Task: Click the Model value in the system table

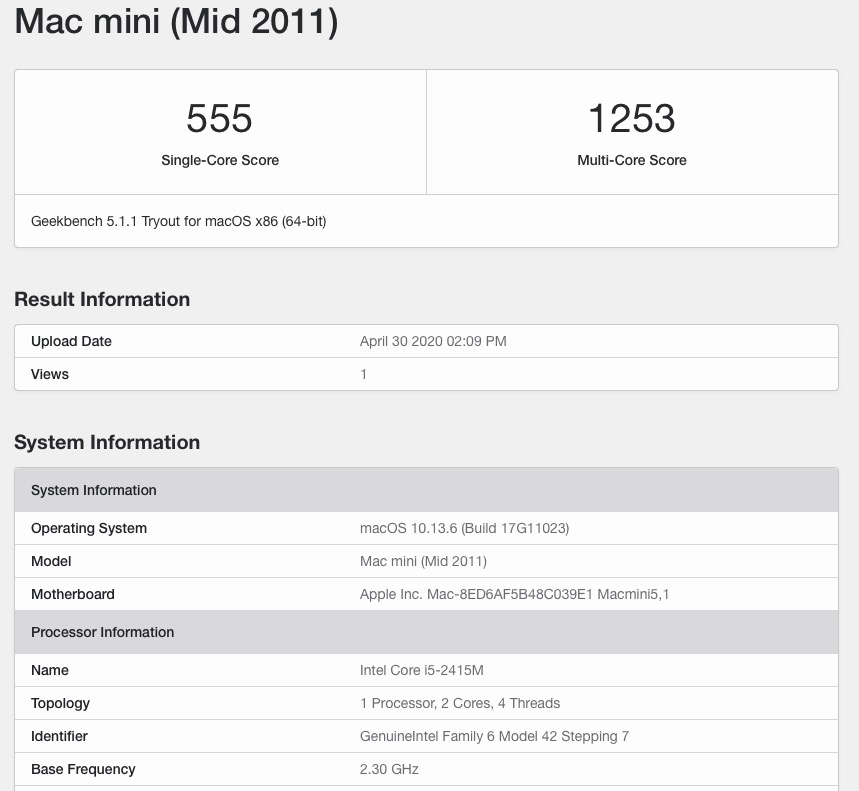Action: coord(423,561)
